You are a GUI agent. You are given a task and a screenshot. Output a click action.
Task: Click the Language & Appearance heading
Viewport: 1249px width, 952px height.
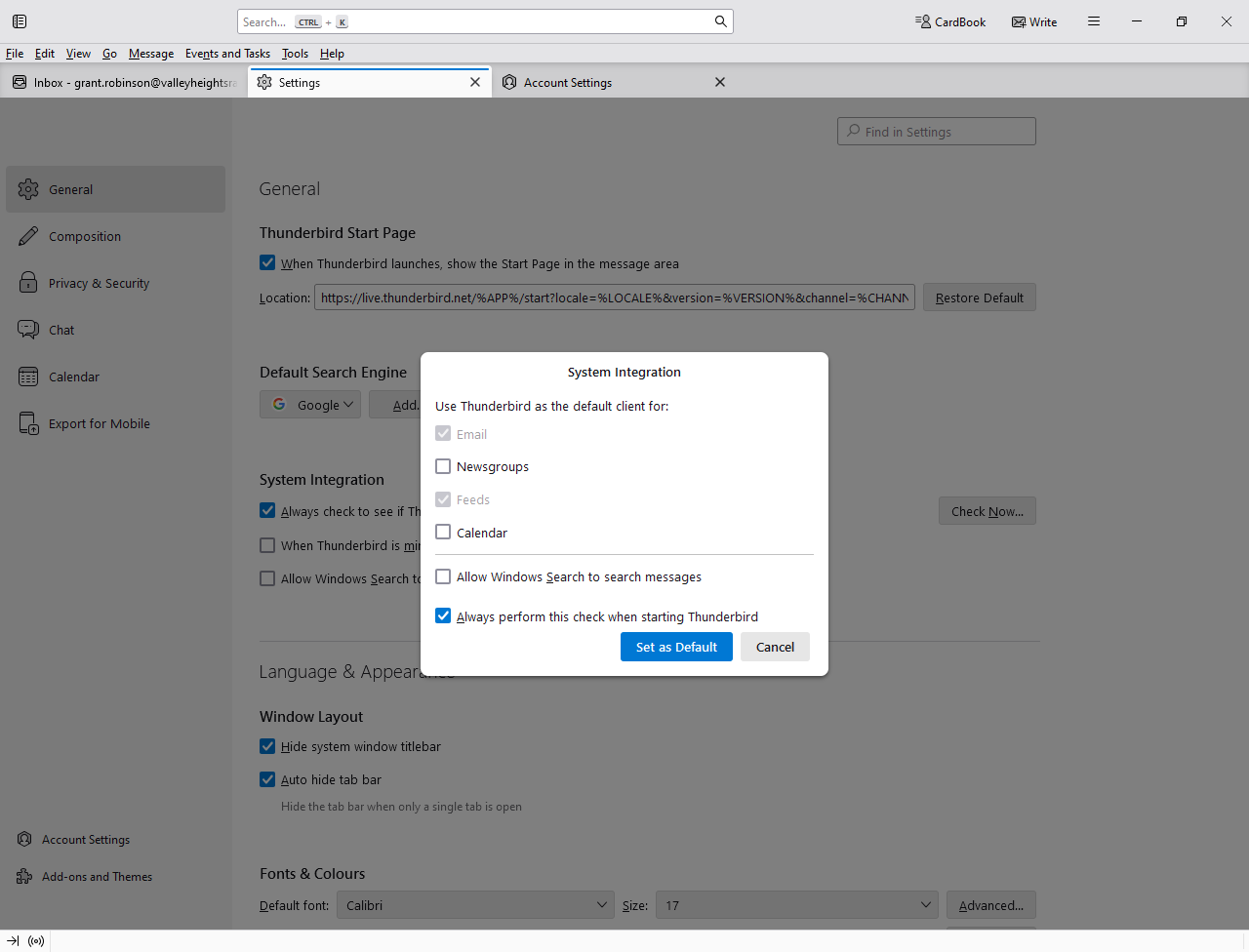tap(357, 672)
